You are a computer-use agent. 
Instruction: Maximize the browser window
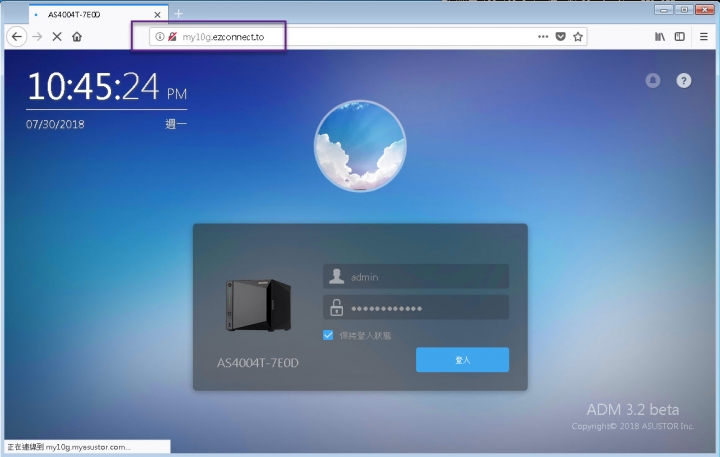[684, 9]
